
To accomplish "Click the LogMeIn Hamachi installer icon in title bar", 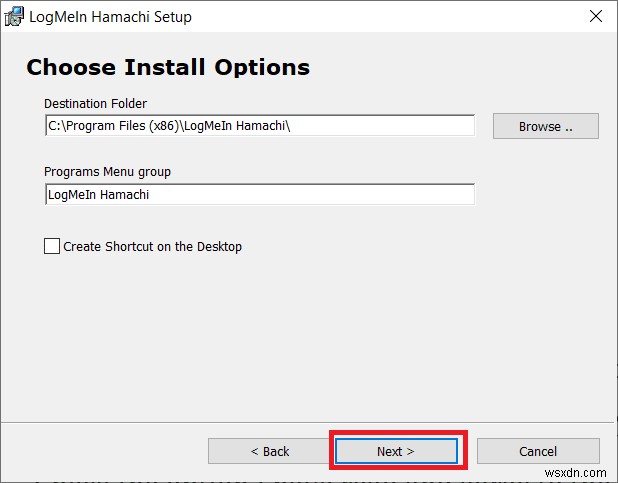I will [15, 17].
